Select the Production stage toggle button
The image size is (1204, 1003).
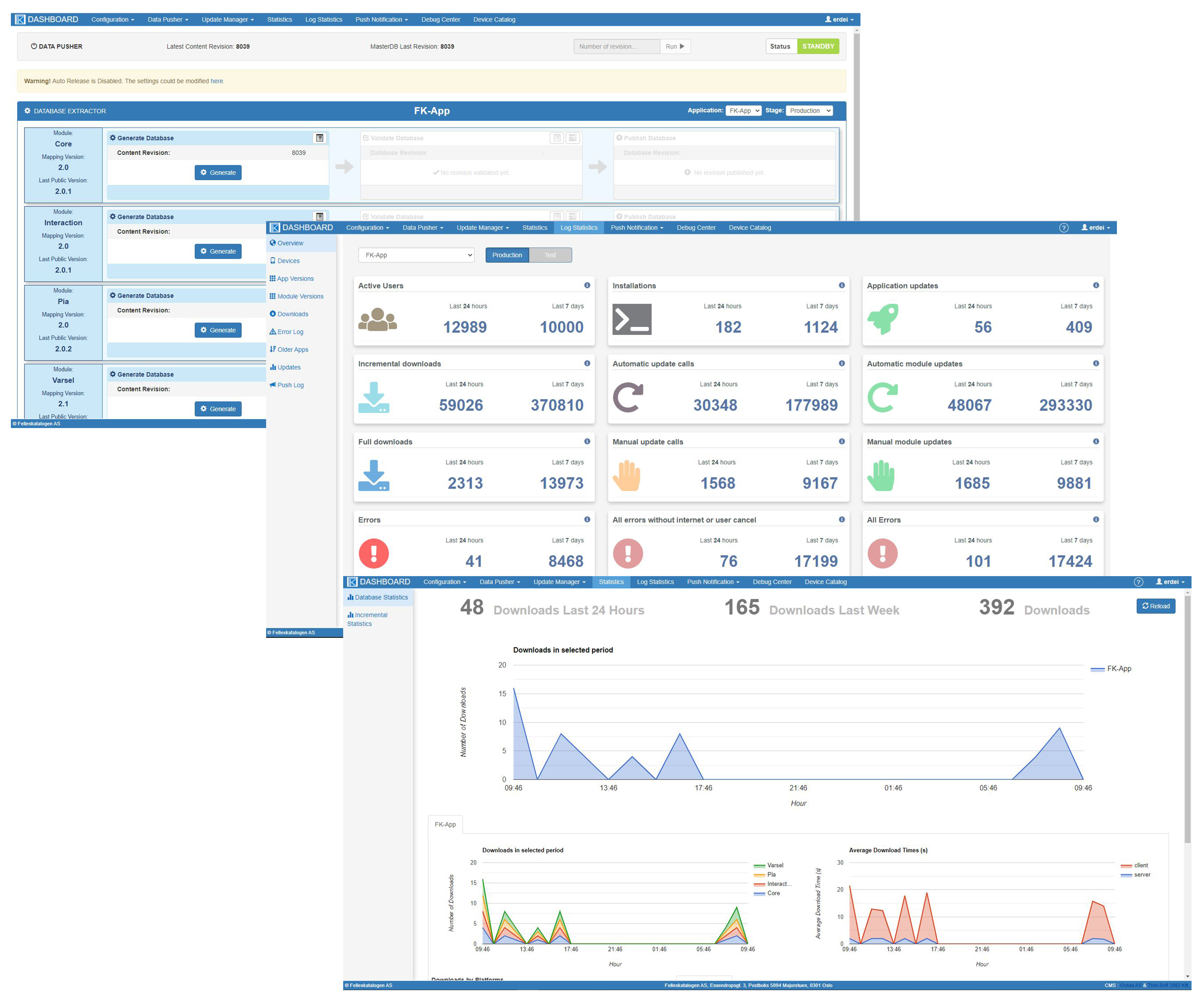(x=507, y=255)
